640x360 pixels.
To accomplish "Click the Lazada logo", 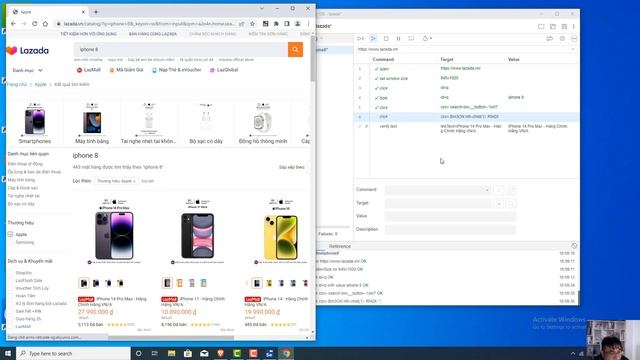I will point(27,51).
